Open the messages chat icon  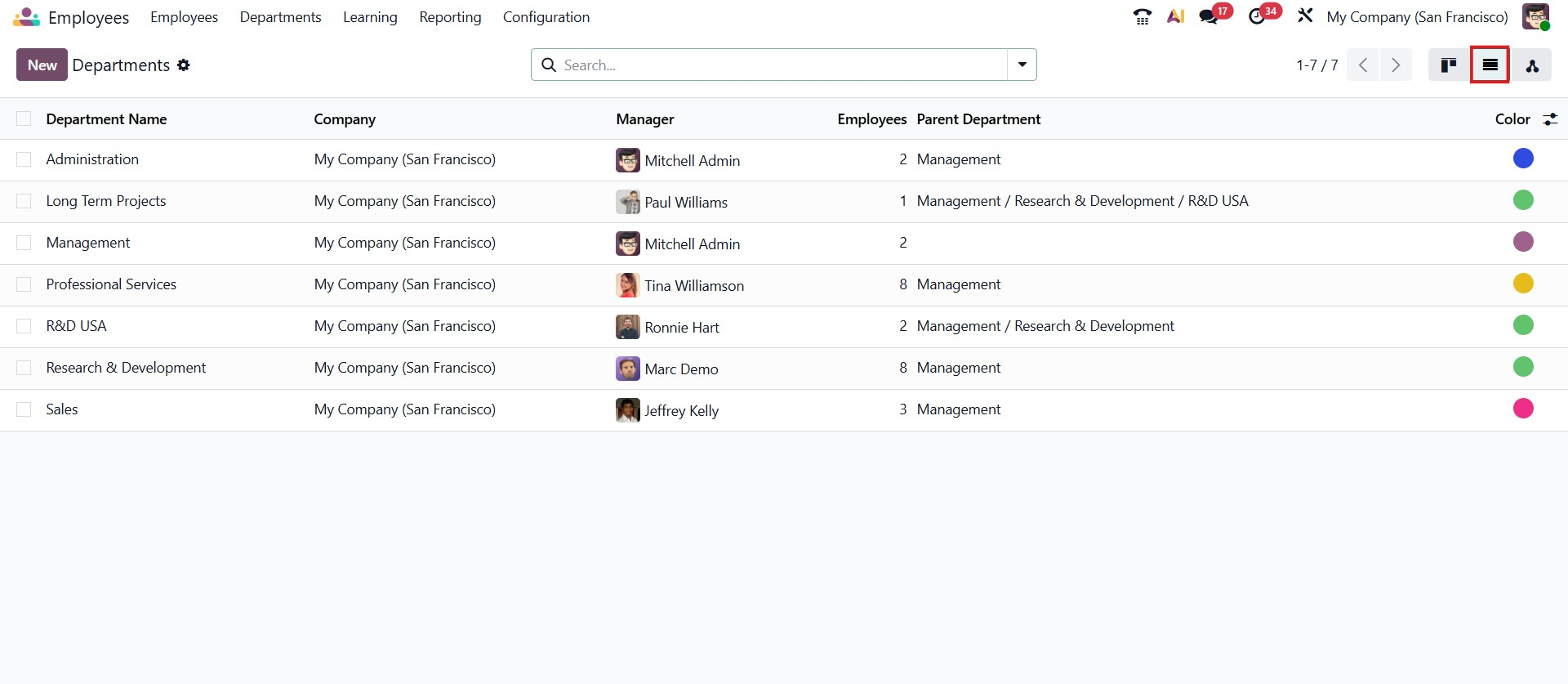pos(1208,17)
